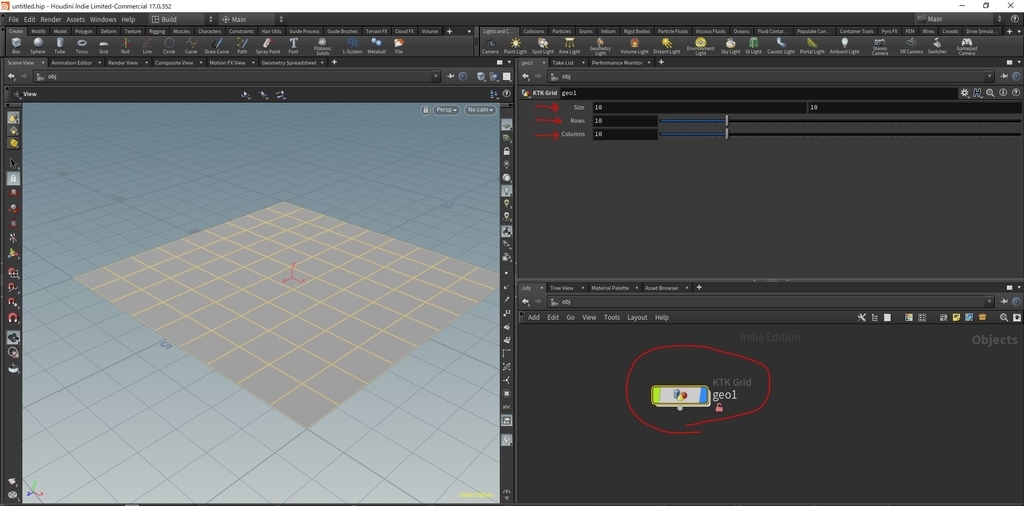Open parameter gear menu for geo1

coord(965,93)
